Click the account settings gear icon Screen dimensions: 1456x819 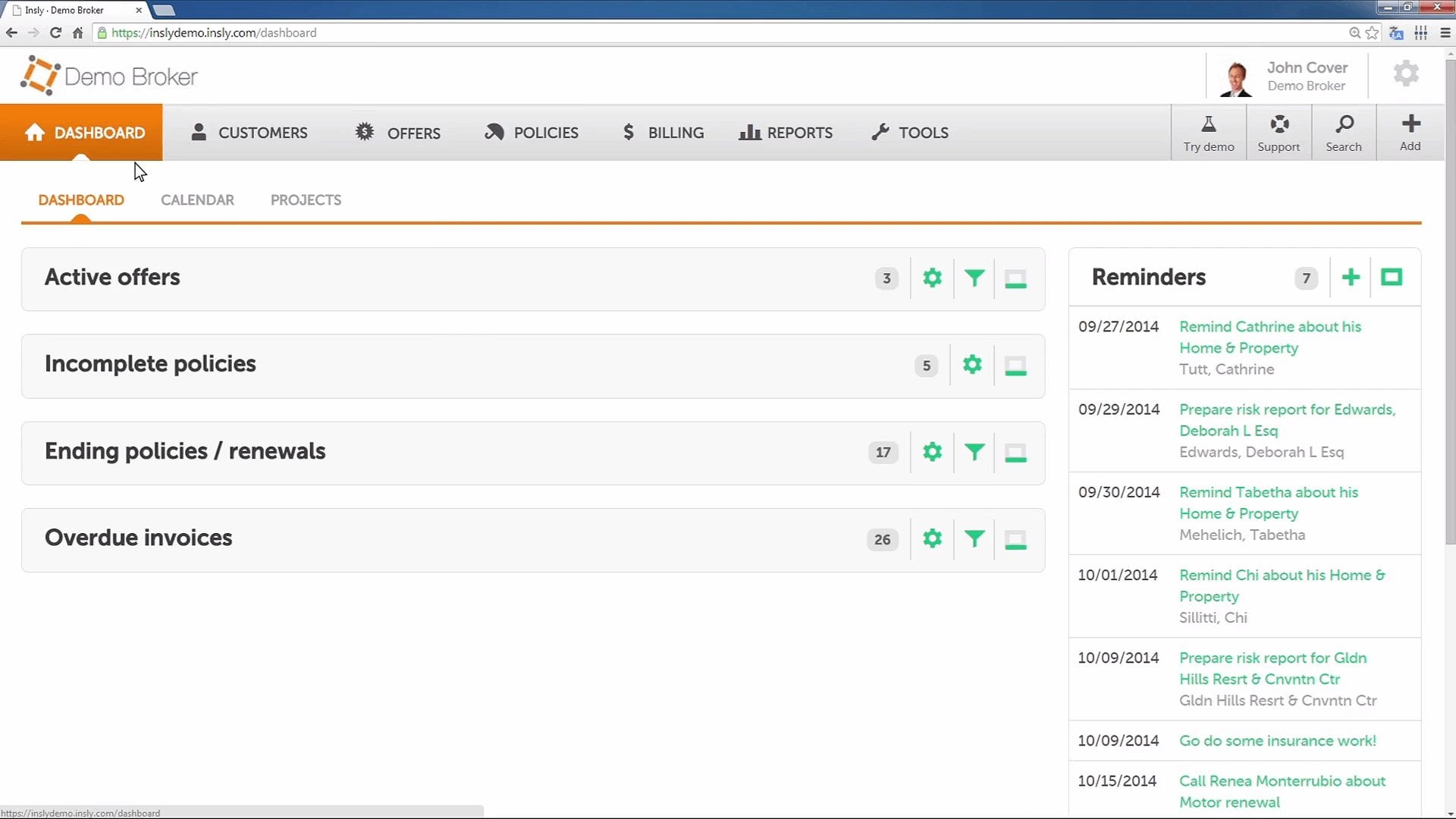(1406, 74)
